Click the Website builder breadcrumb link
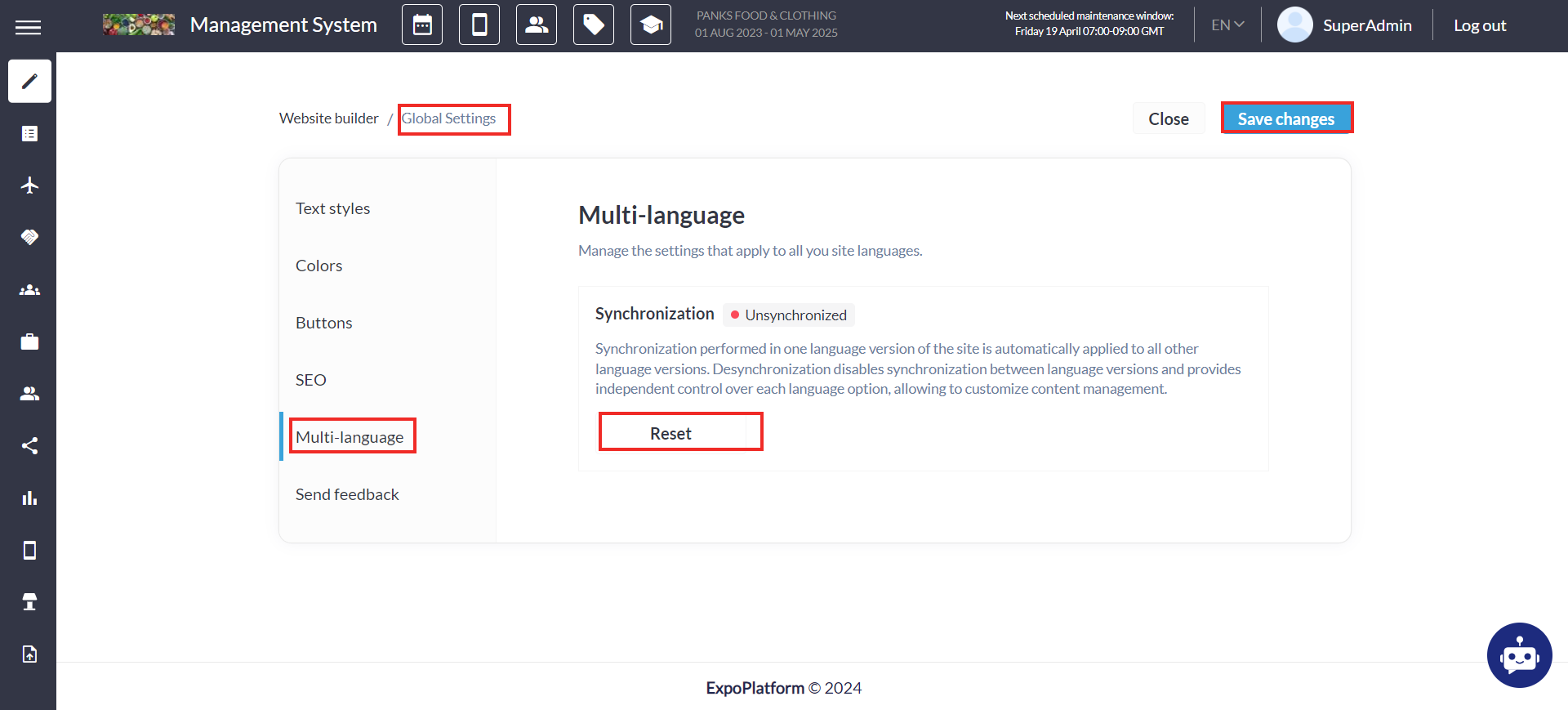 click(x=329, y=118)
